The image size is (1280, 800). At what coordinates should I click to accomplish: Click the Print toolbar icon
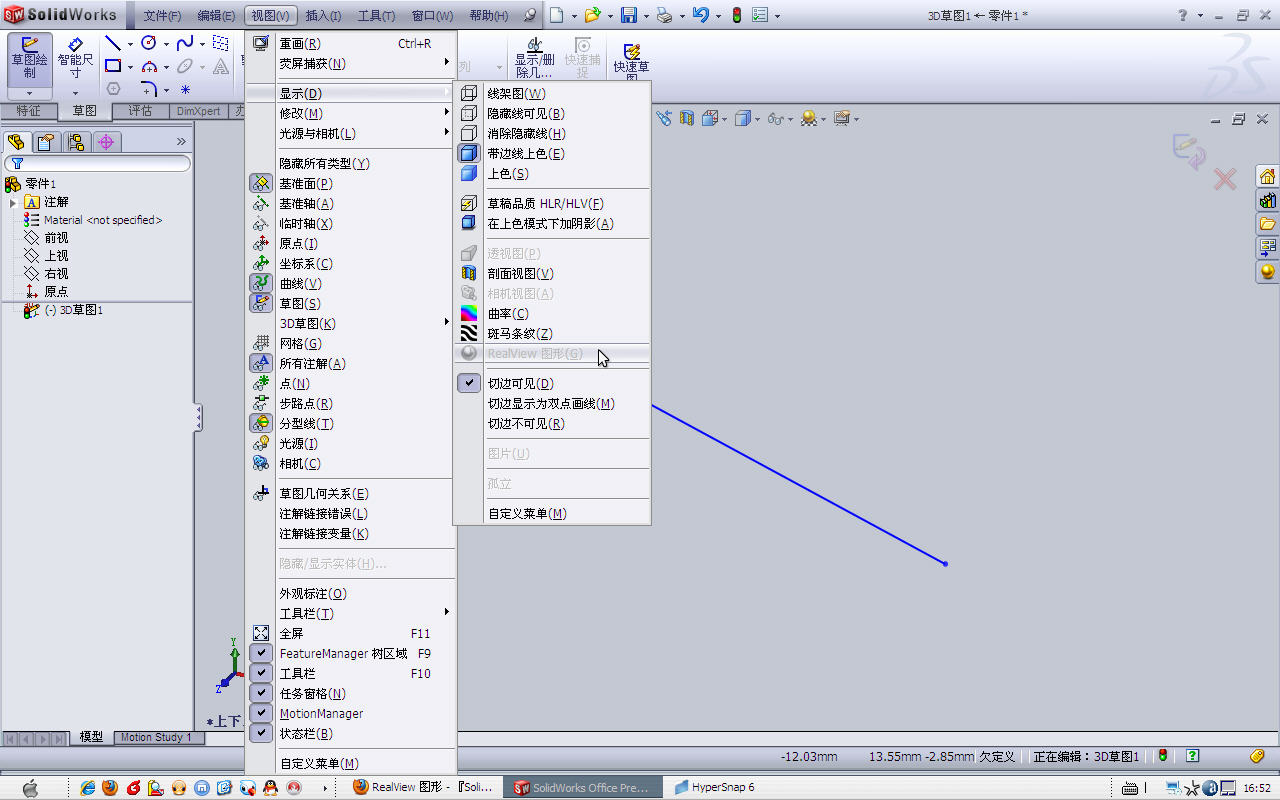point(664,15)
